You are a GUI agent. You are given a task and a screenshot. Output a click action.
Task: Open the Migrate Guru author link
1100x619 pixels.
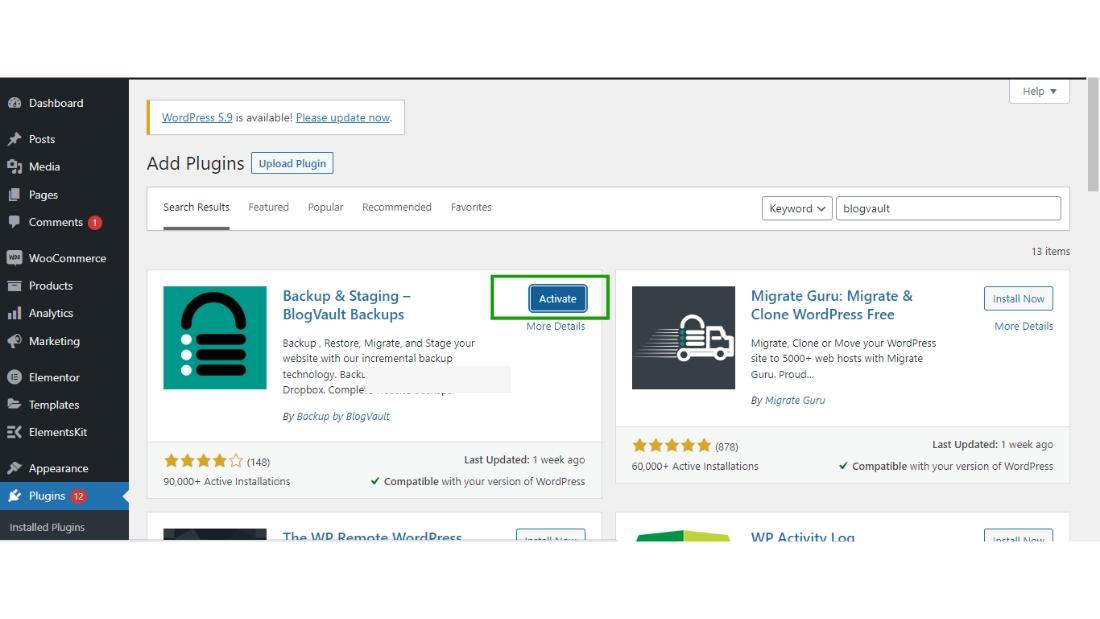pos(795,400)
